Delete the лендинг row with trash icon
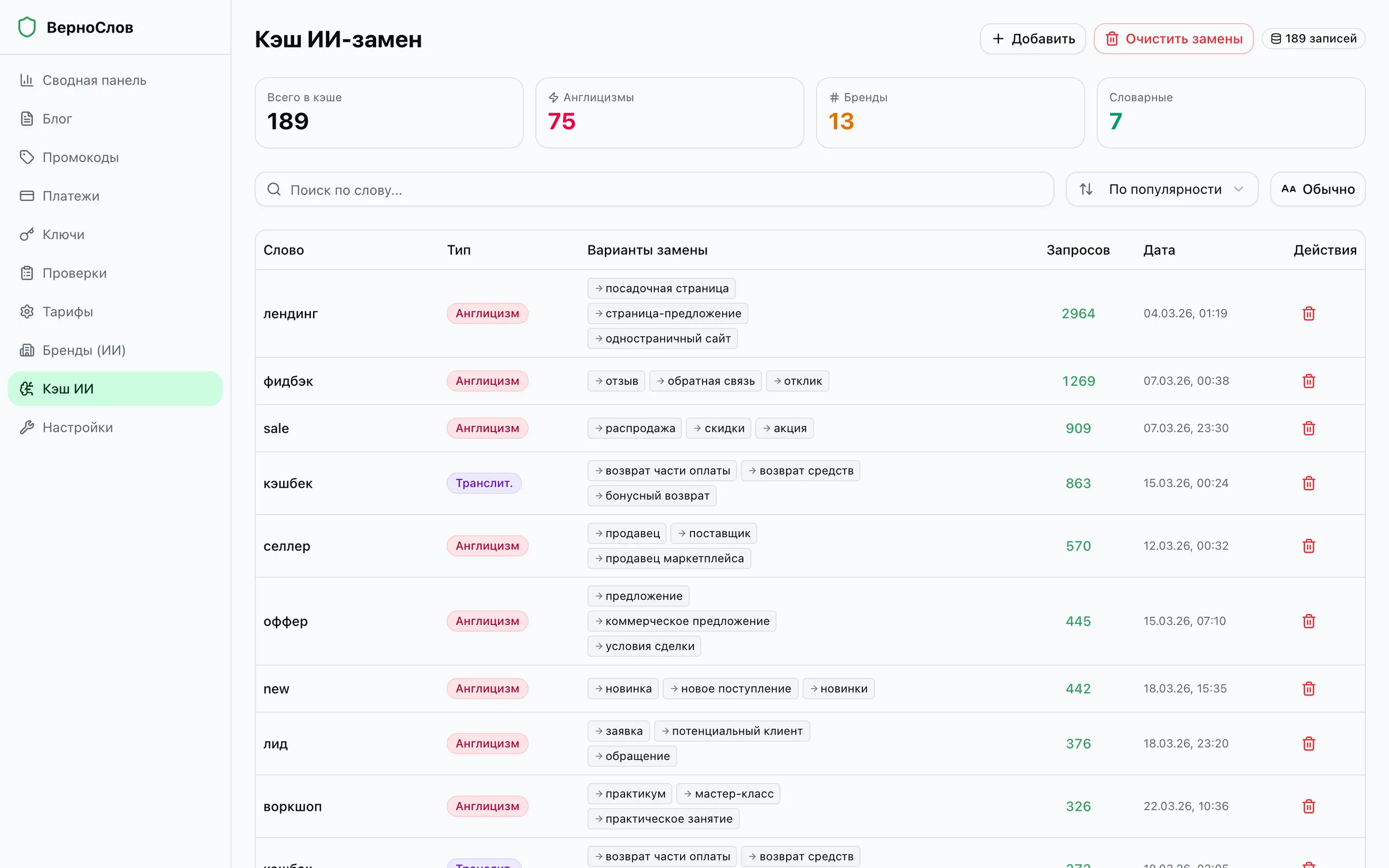Image resolution: width=1389 pixels, height=868 pixels. click(1309, 314)
